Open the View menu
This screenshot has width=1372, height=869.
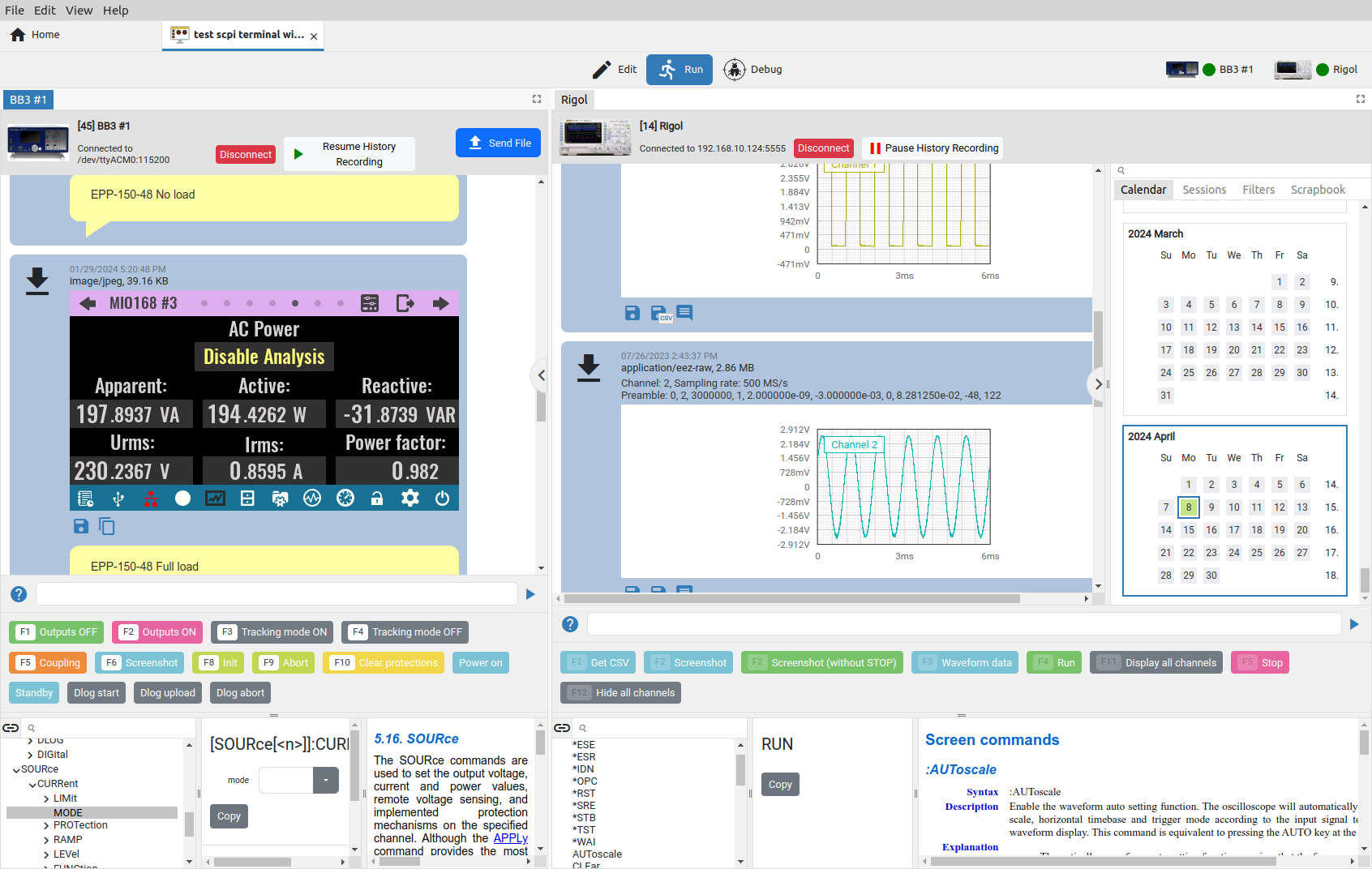click(x=79, y=11)
